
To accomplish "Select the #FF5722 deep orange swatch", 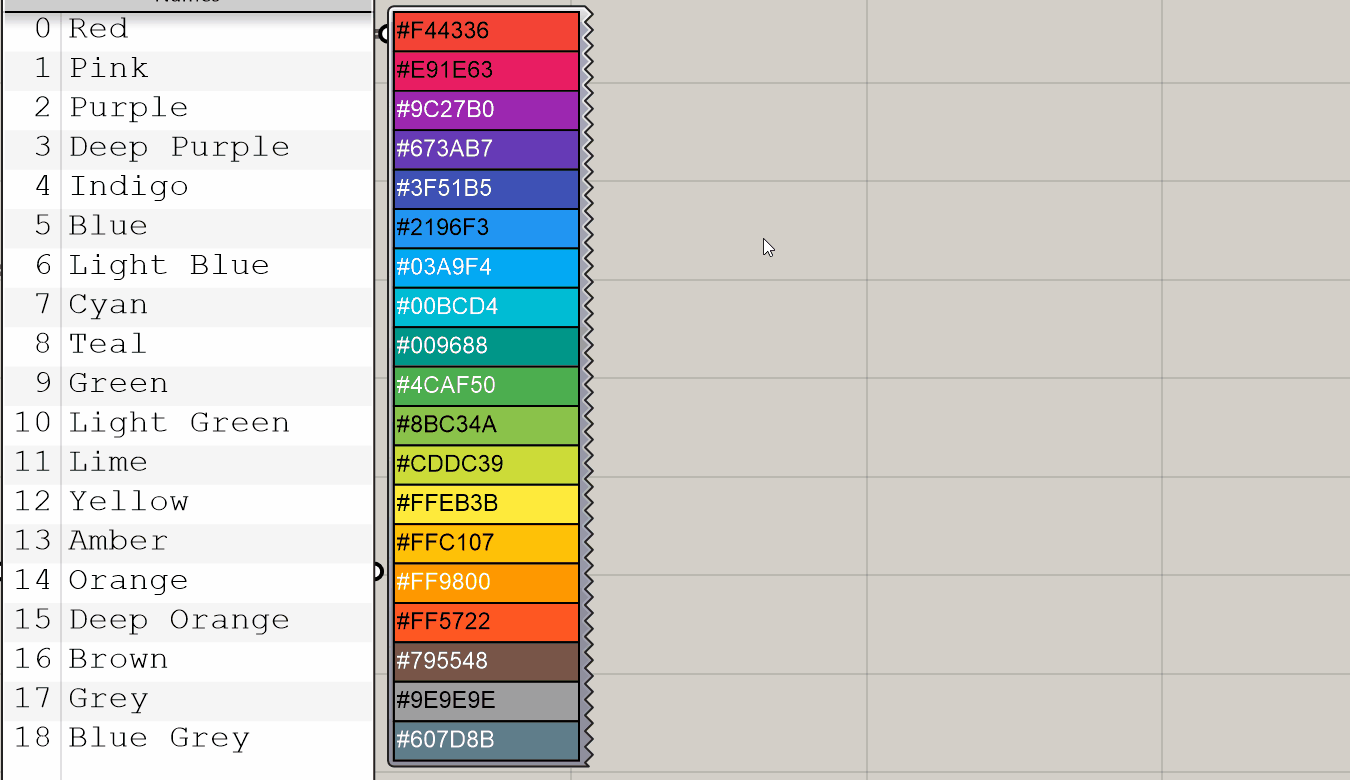I will tap(486, 622).
